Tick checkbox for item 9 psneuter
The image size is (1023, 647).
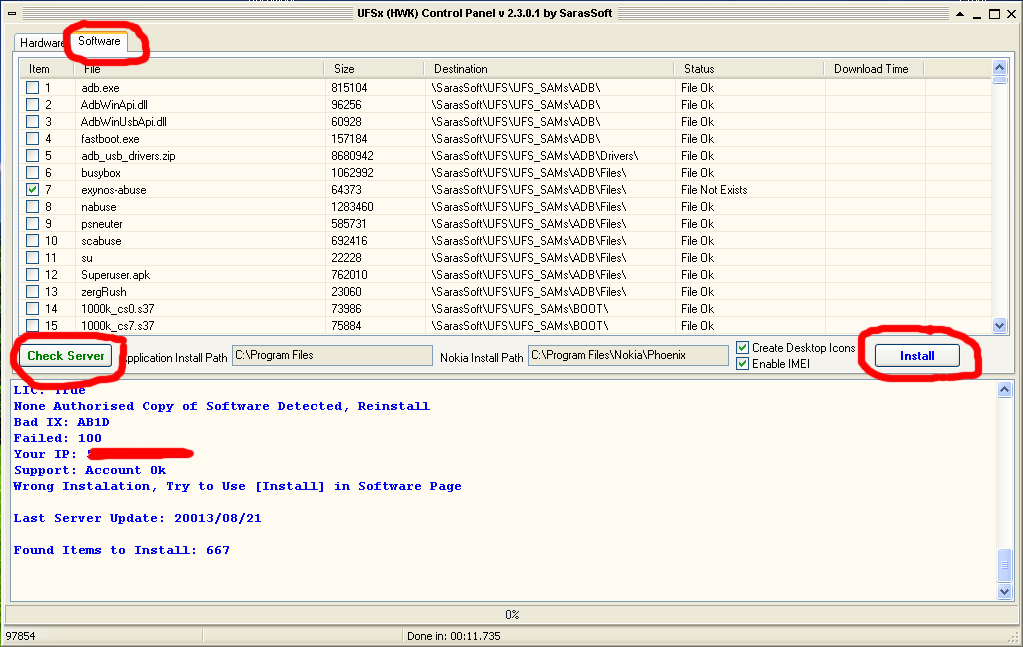pos(33,223)
